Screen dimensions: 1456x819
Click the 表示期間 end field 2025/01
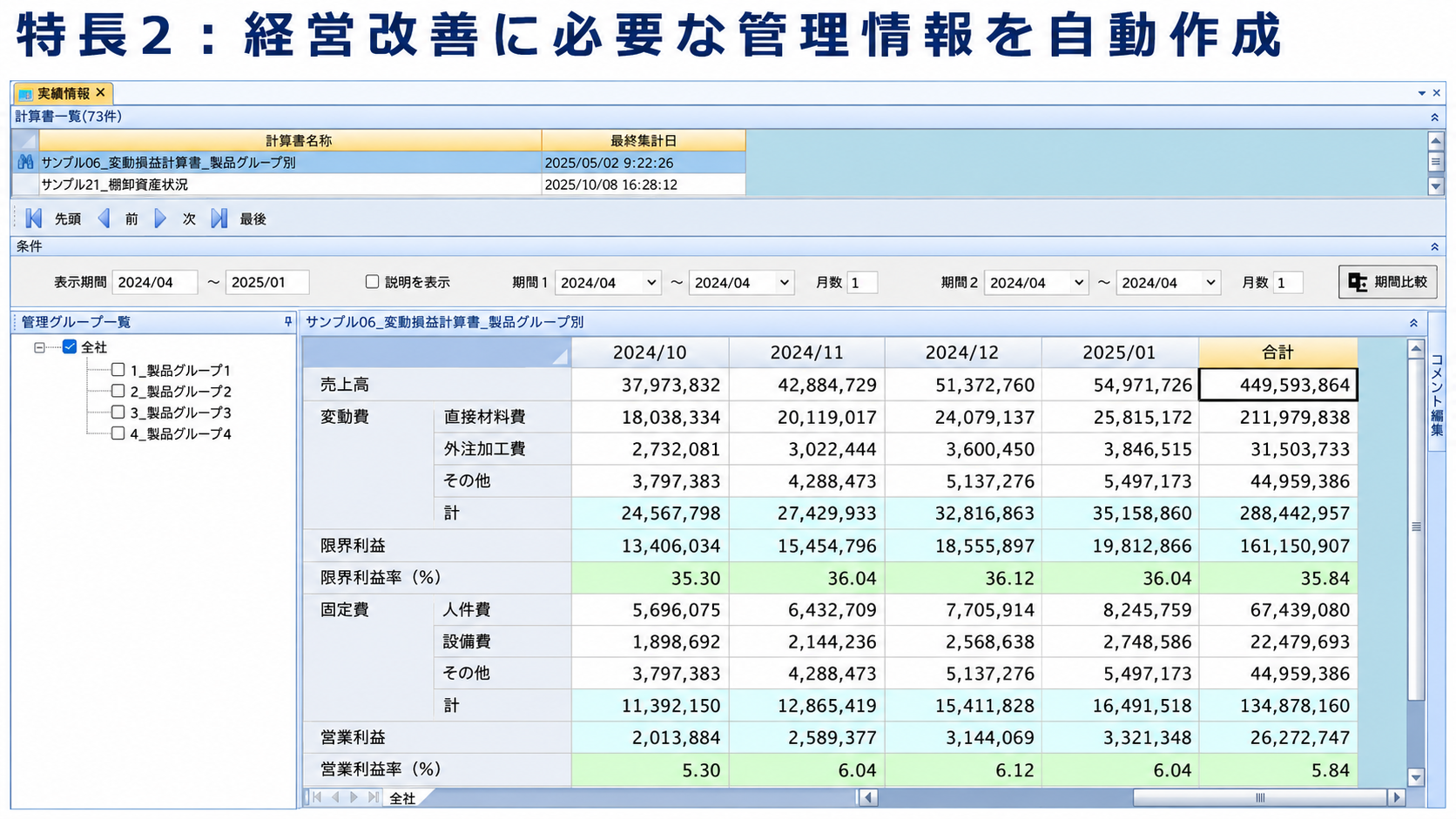coord(267,282)
